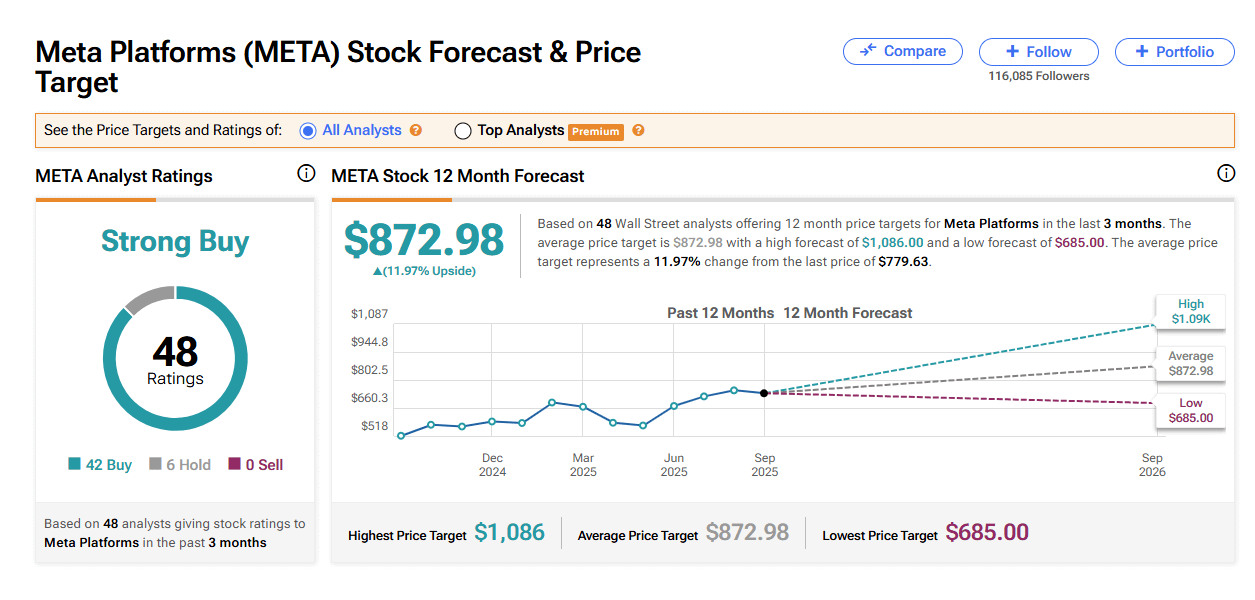Open the Compare stocks button
Image resolution: width=1255 pixels, height=600 pixels.
[x=902, y=52]
